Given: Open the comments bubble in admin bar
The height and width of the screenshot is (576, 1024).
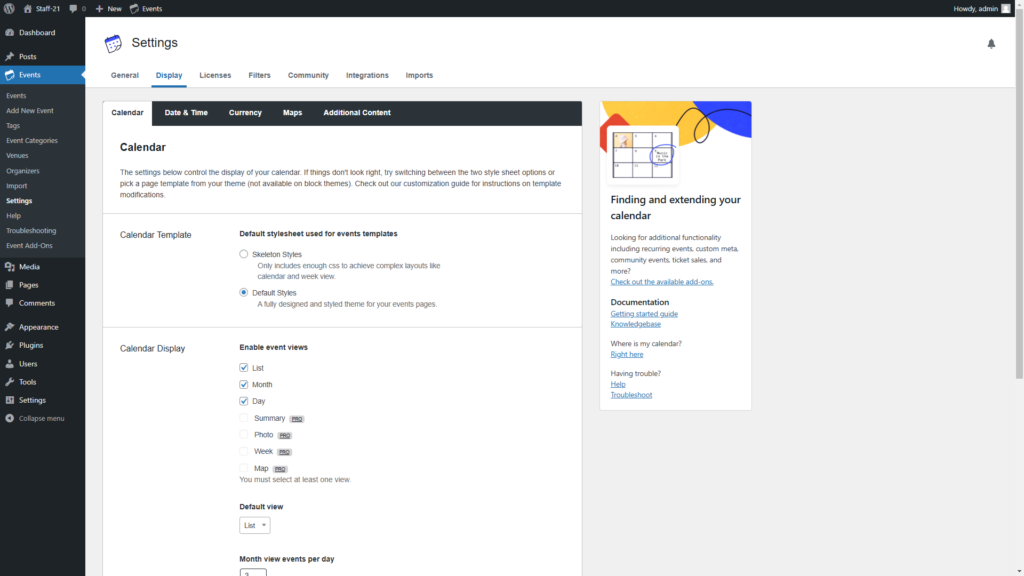Looking at the screenshot, I should [76, 8].
